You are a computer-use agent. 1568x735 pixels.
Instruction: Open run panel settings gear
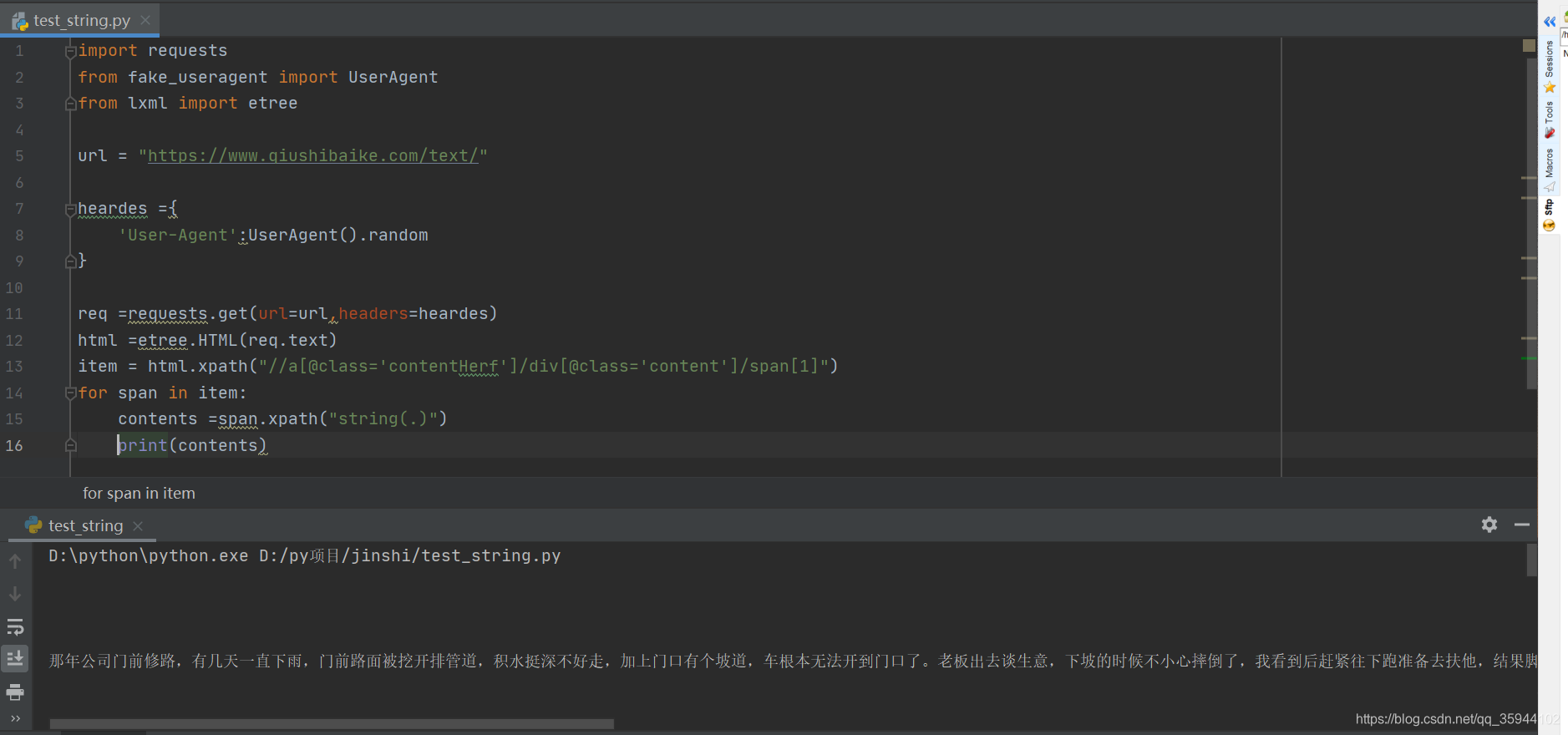click(1489, 525)
